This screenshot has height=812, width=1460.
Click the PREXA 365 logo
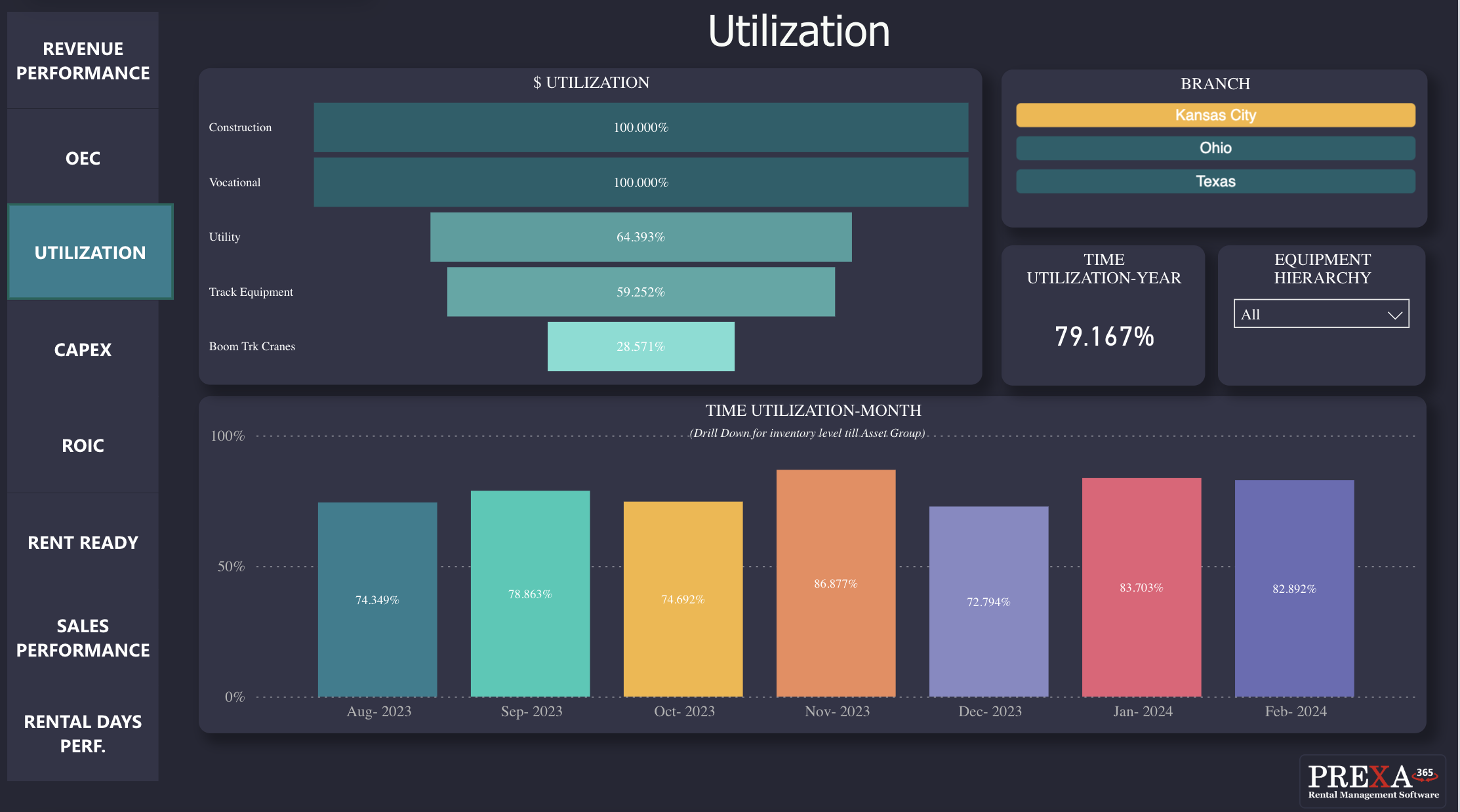[1372, 781]
